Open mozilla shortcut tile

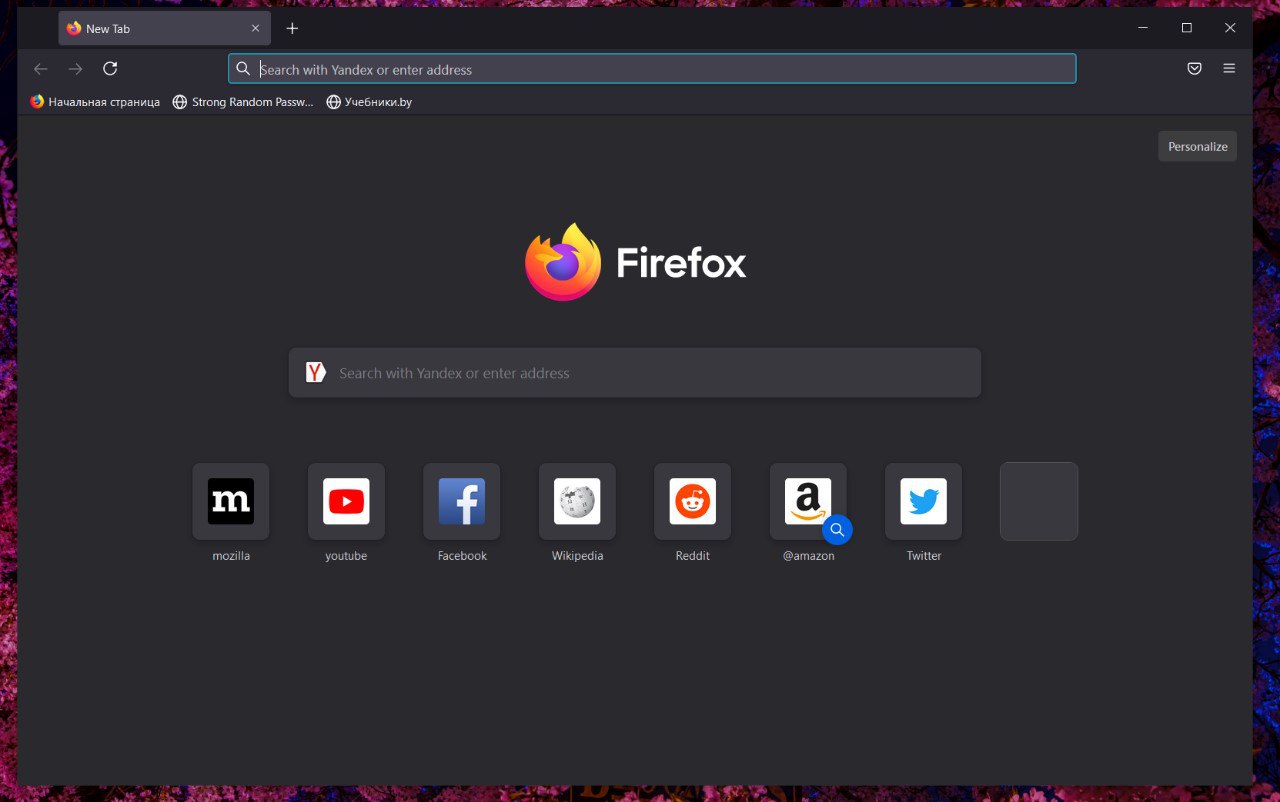231,502
